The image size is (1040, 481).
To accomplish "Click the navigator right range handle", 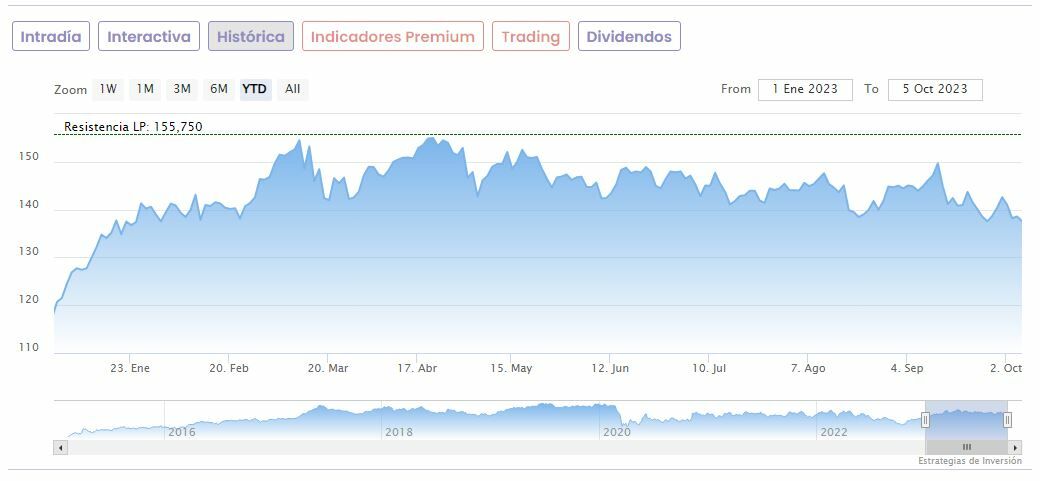I will tap(1007, 420).
